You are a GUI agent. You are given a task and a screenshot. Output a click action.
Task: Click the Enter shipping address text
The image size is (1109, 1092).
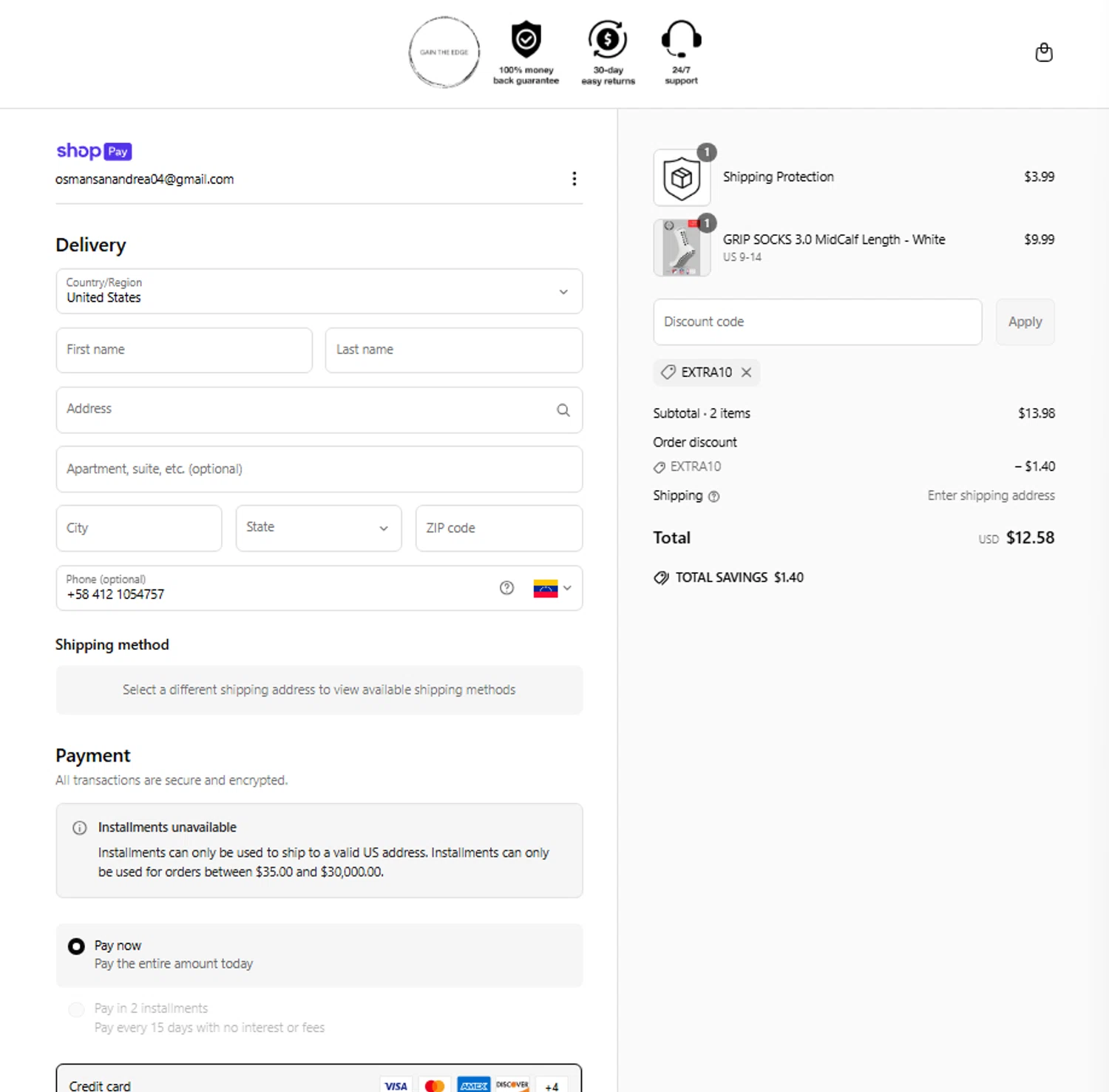[x=991, y=495]
